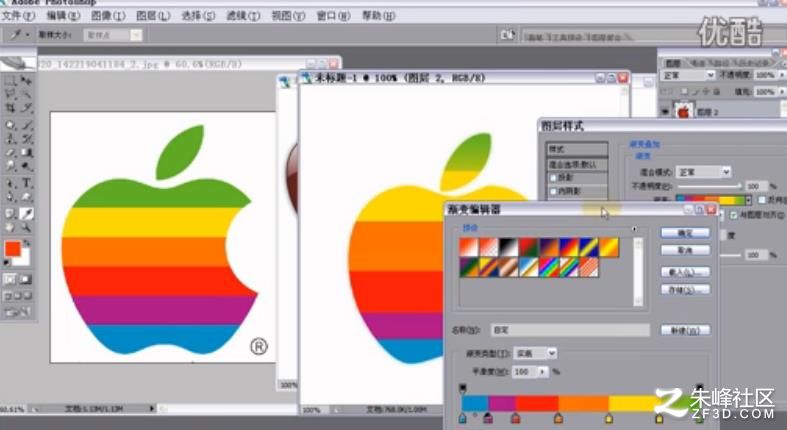Toggle lock all in Layers panel
787x430 pixels.
716,92
